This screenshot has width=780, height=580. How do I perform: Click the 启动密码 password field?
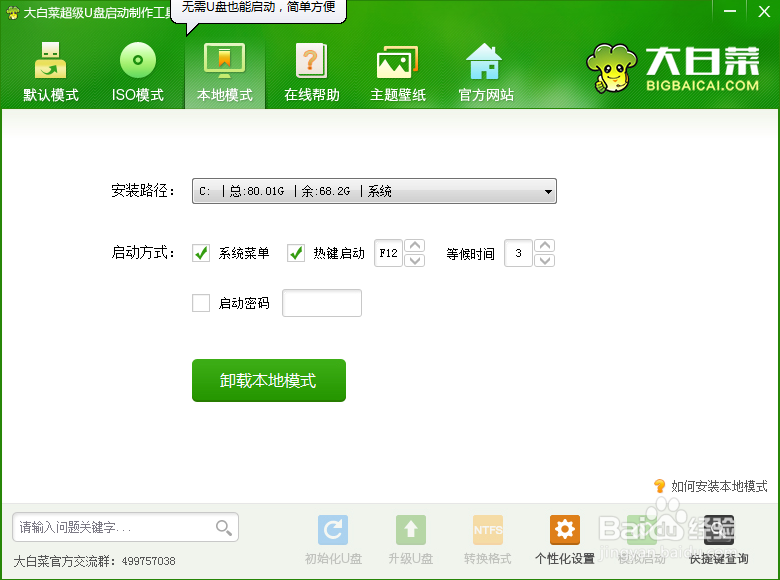(322, 303)
